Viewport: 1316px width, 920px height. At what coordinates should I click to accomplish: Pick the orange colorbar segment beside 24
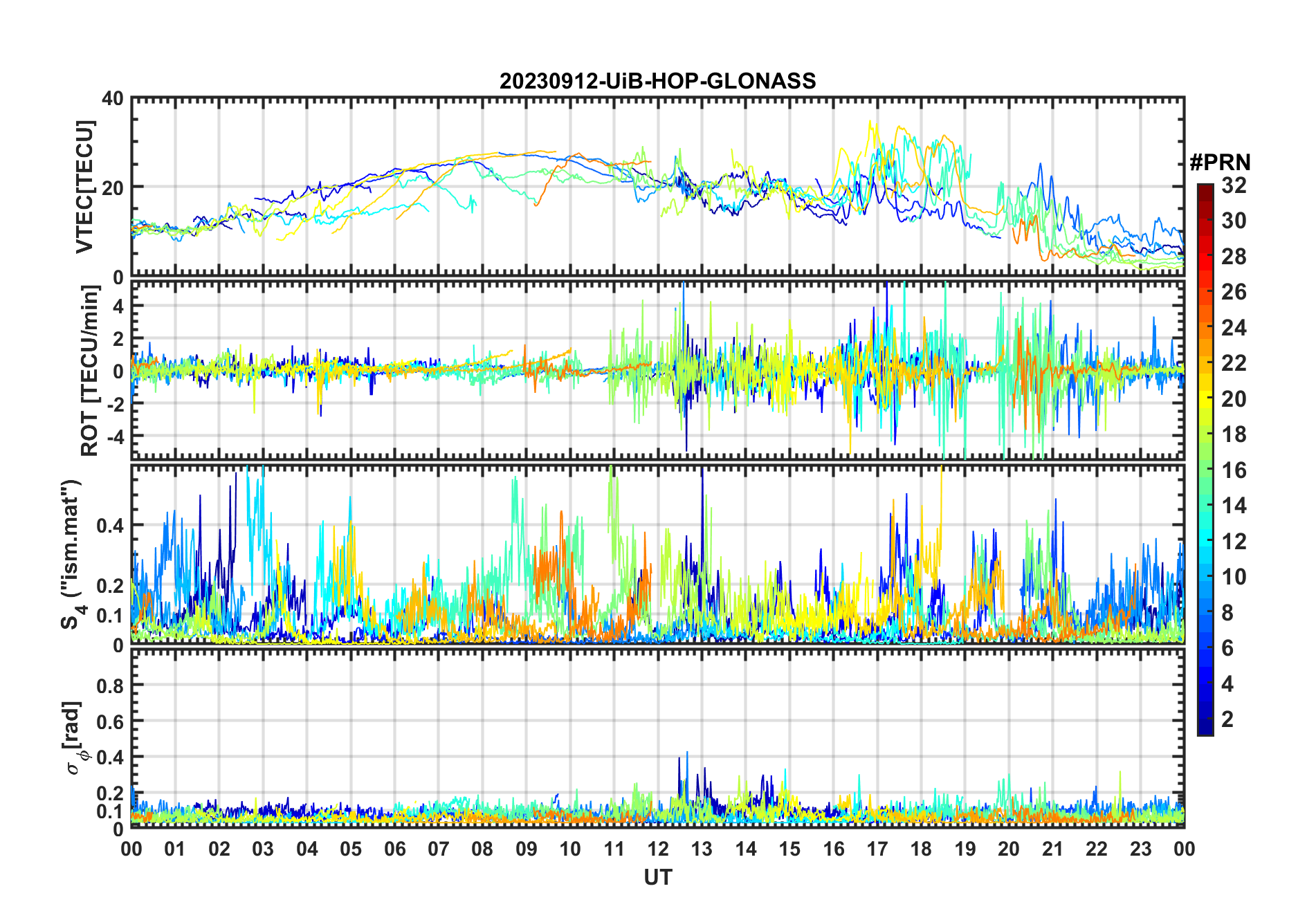pos(1205,328)
